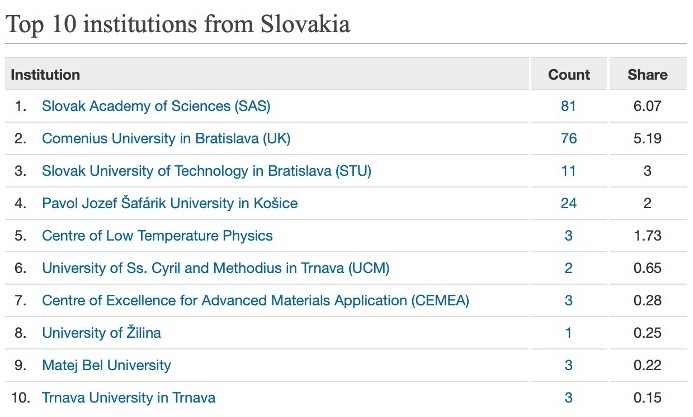The height and width of the screenshot is (417, 693).
Task: Click count 2 for UCM Trnava
Action: click(x=568, y=268)
